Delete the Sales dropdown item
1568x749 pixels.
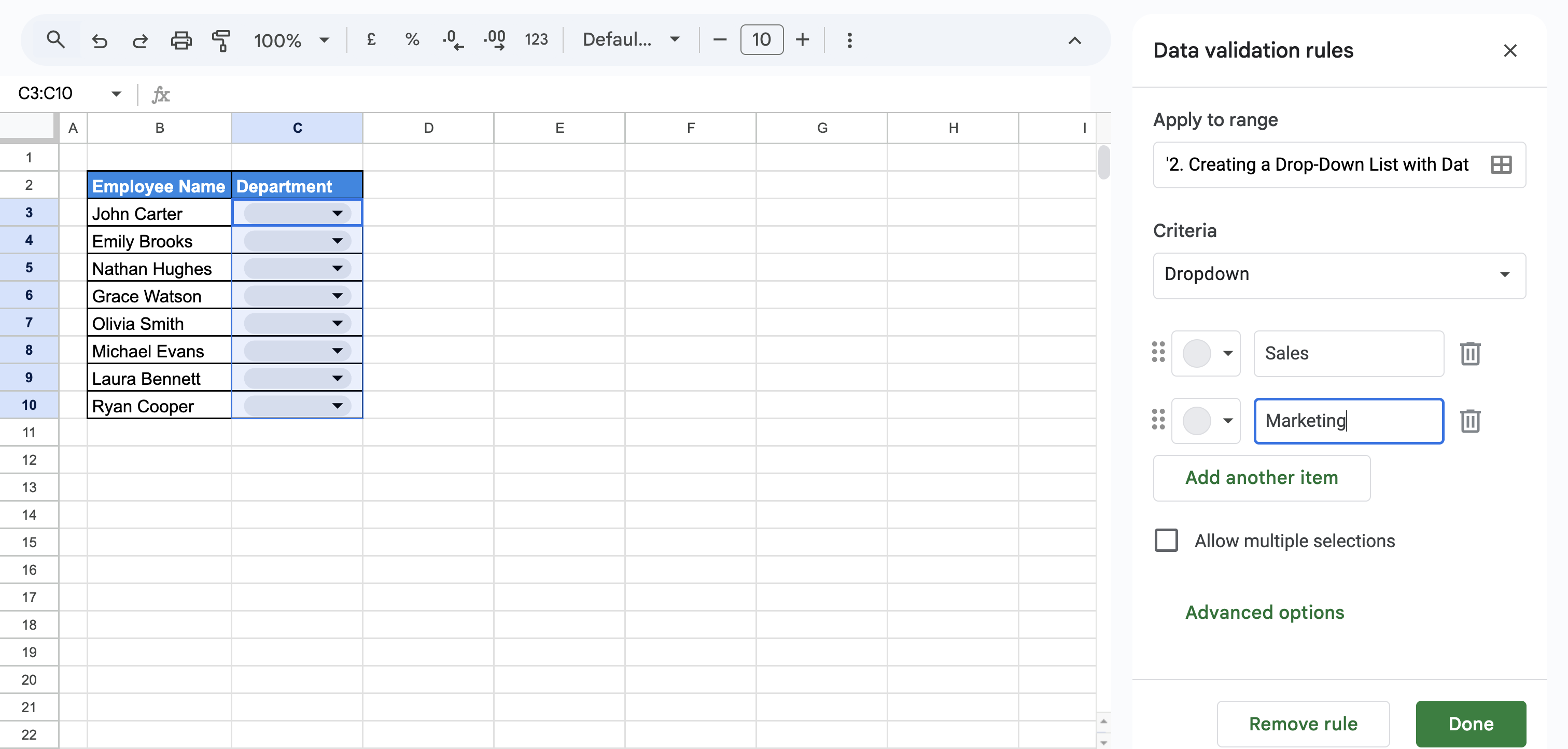tap(1469, 353)
